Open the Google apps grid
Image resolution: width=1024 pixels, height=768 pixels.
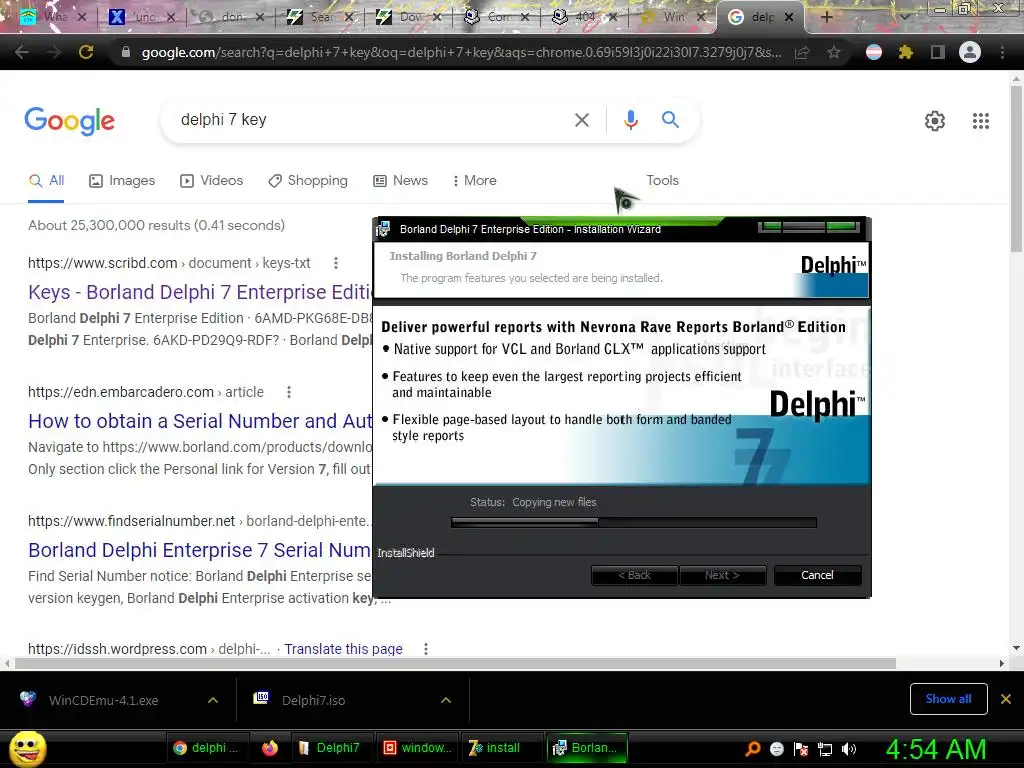(x=980, y=121)
